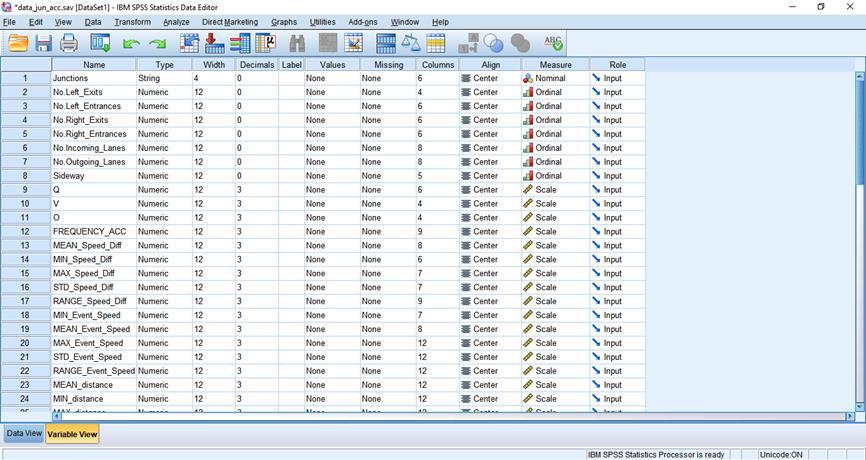Click Measure cell Ordinal for No.Right_Exits
Screen dimensions: 866x460
click(556, 120)
